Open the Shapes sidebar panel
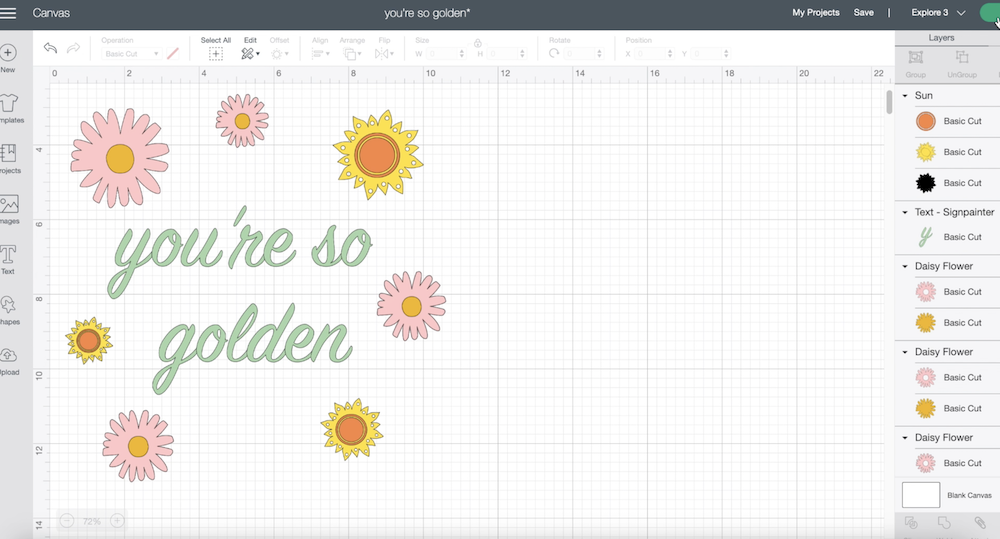 coord(9,310)
